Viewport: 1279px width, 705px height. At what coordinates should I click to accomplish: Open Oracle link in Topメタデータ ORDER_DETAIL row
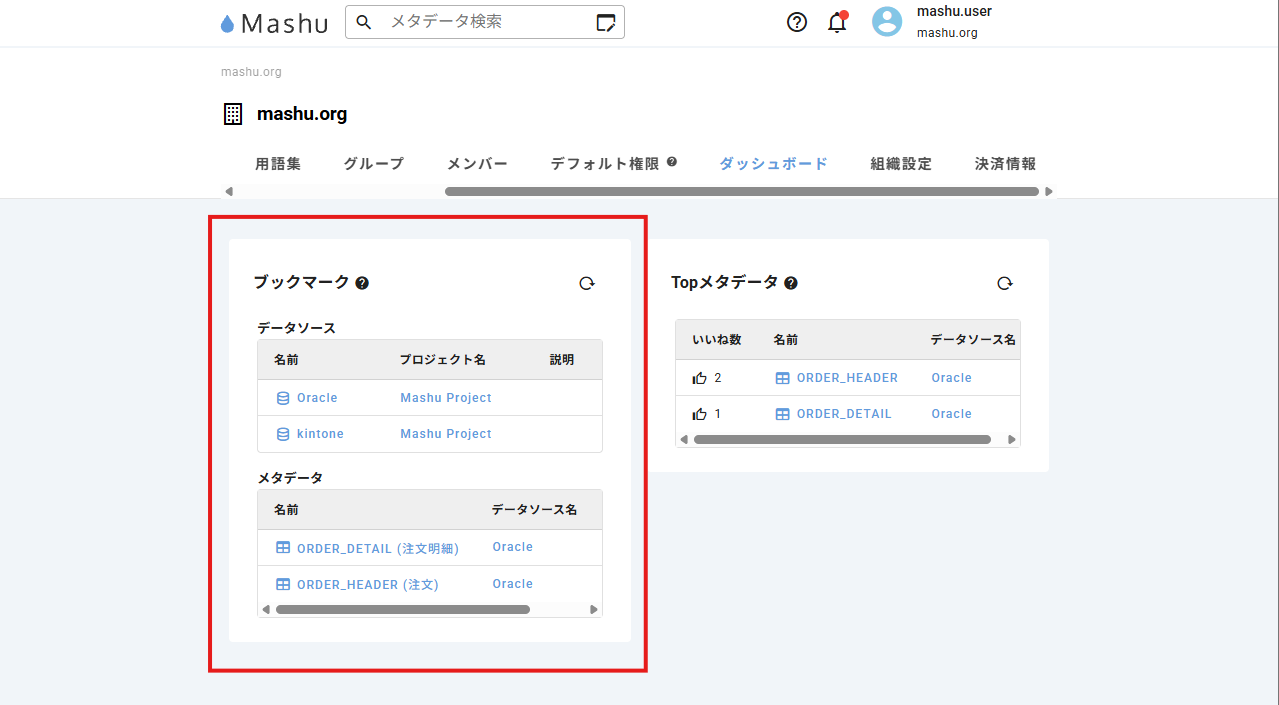tap(951, 414)
